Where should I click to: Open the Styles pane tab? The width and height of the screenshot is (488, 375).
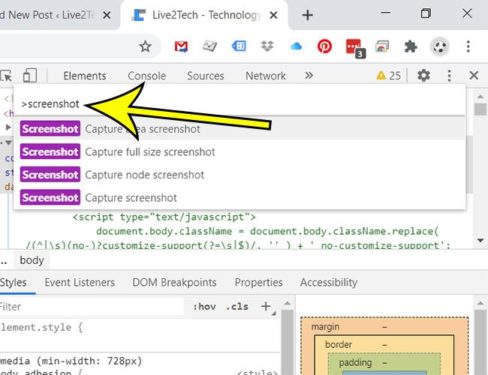(13, 282)
